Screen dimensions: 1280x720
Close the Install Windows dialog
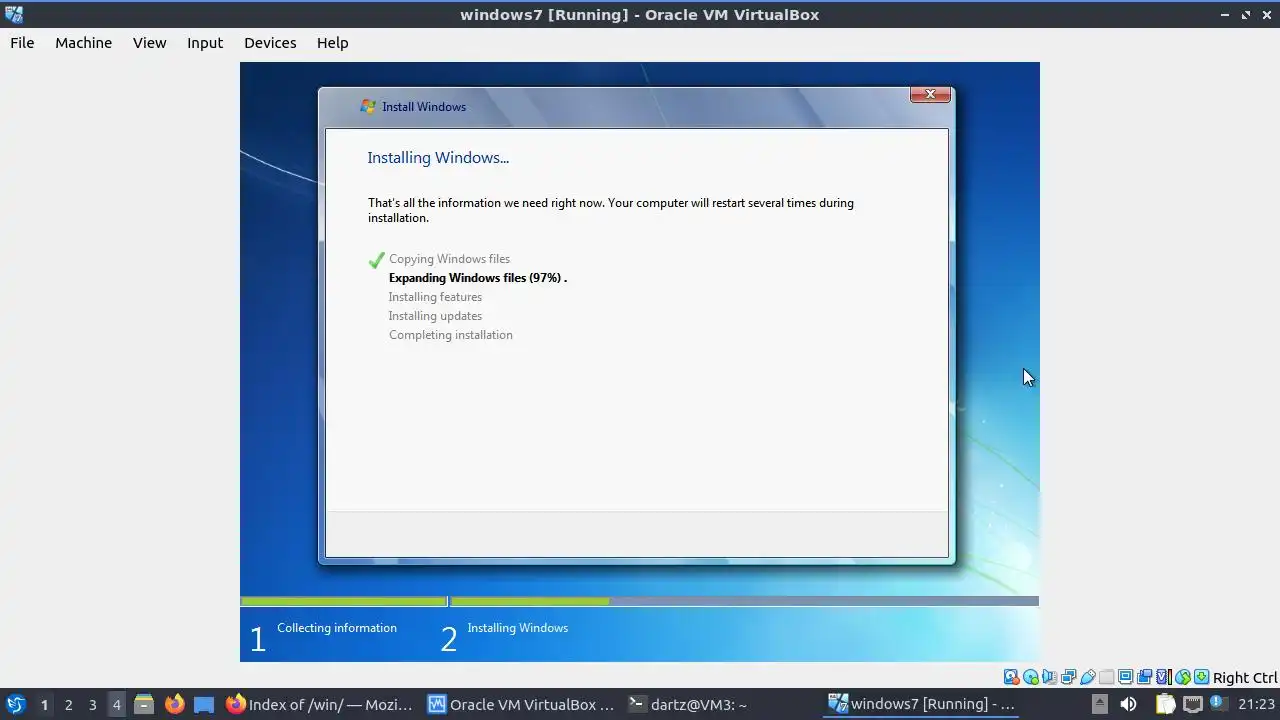[x=930, y=94]
